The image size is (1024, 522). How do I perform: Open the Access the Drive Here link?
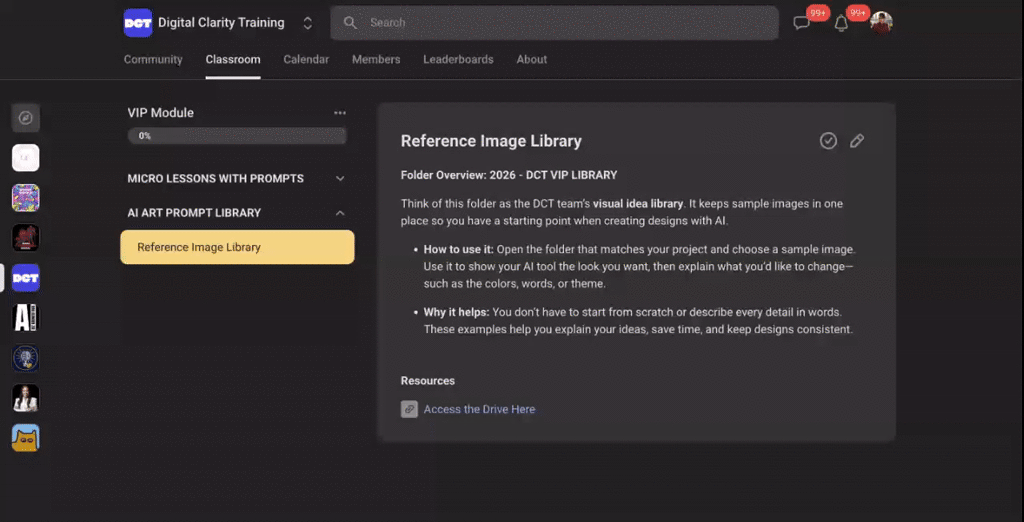click(x=479, y=410)
